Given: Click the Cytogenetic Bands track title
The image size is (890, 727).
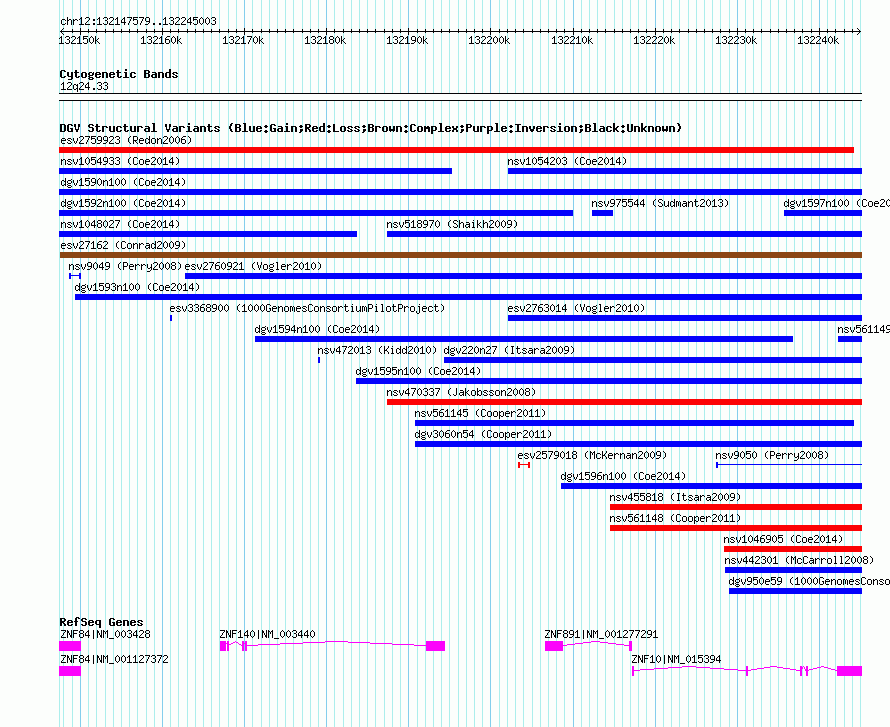Looking at the screenshot, I should coord(119,74).
